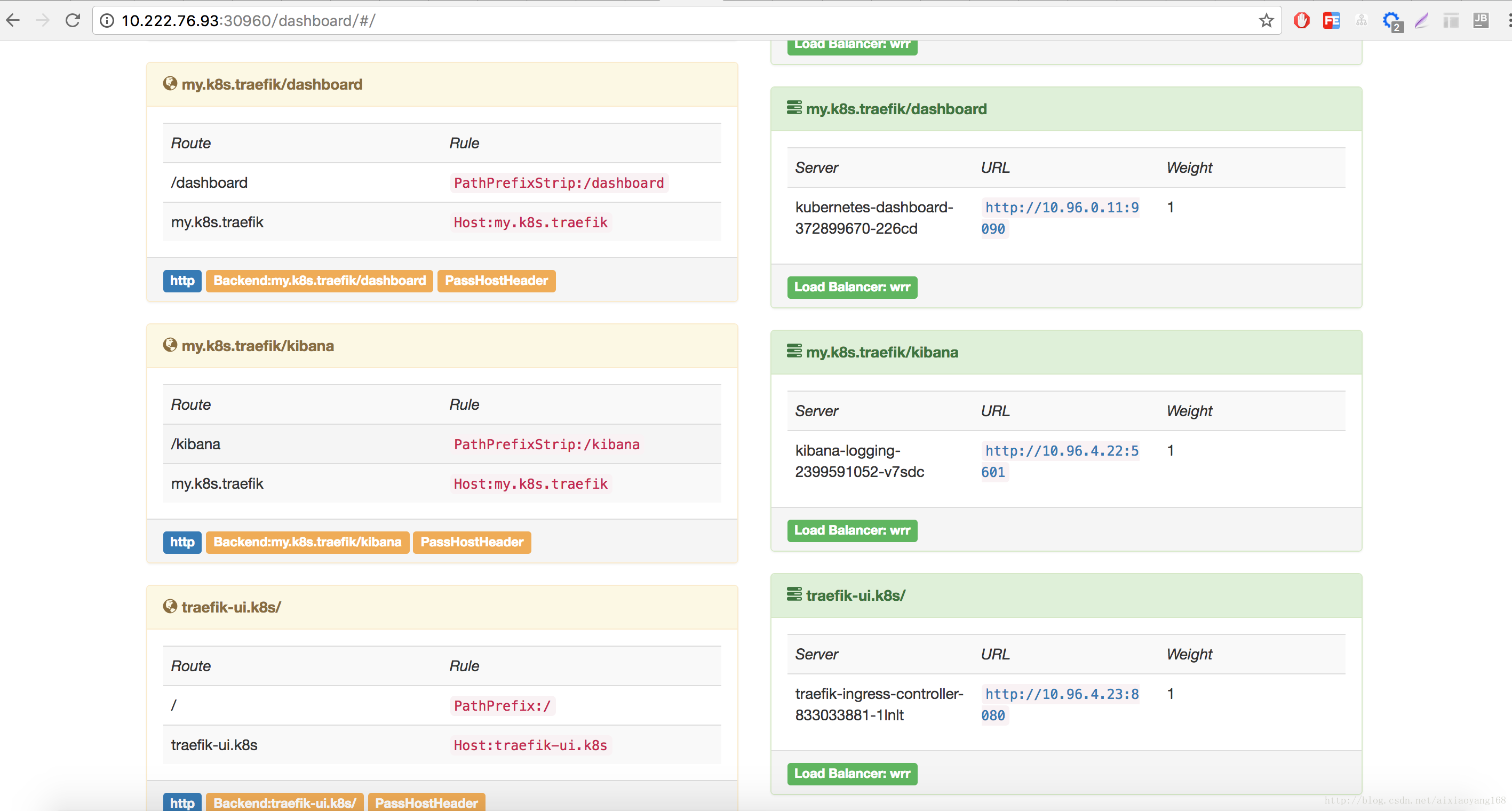This screenshot has height=811, width=1512.
Task: Click the http badge under my.k8s.traefik/dashboard frontend
Action: coord(182,281)
